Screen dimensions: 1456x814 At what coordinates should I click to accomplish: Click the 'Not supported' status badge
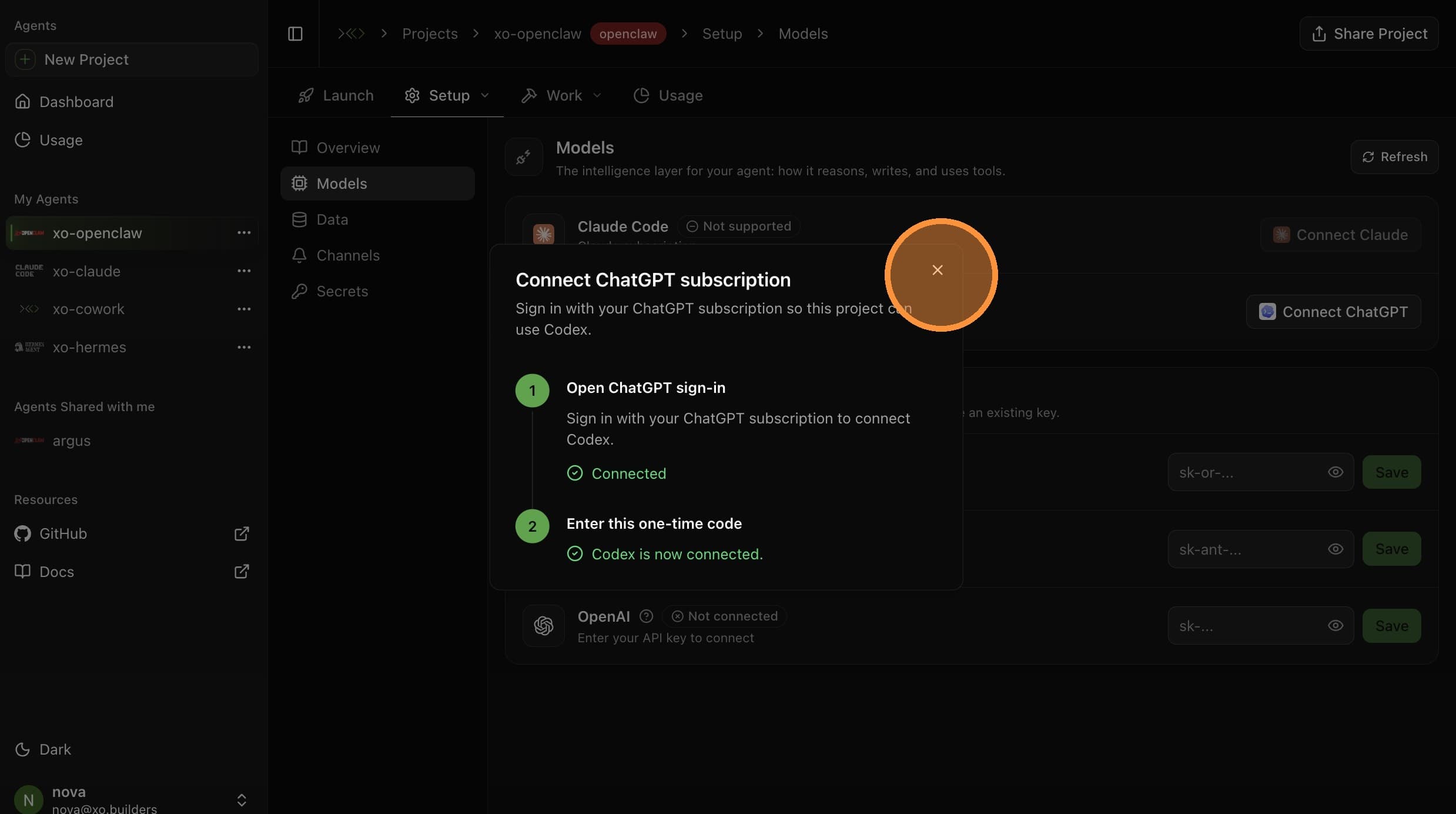[x=739, y=226]
